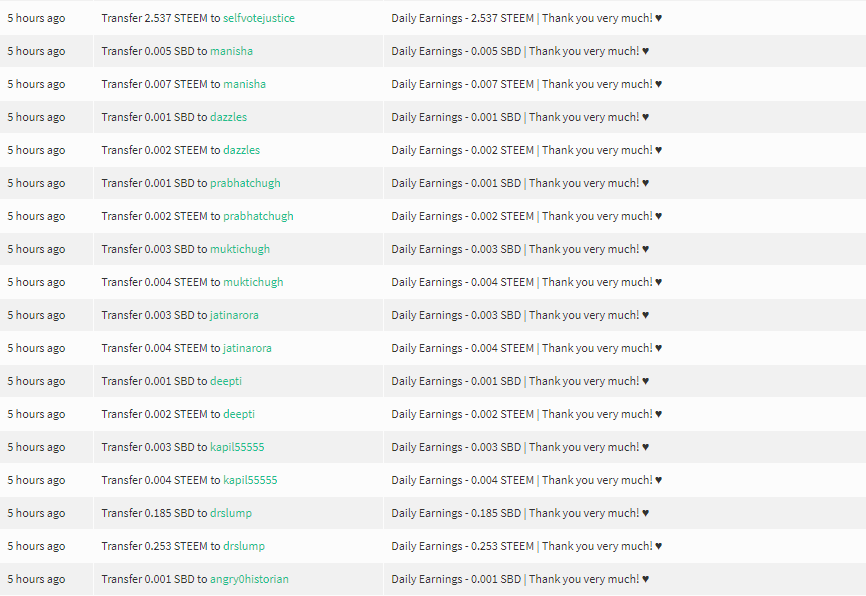Open manisha link in 0.005 SBD transfer
The image size is (866, 596).
[x=231, y=51]
